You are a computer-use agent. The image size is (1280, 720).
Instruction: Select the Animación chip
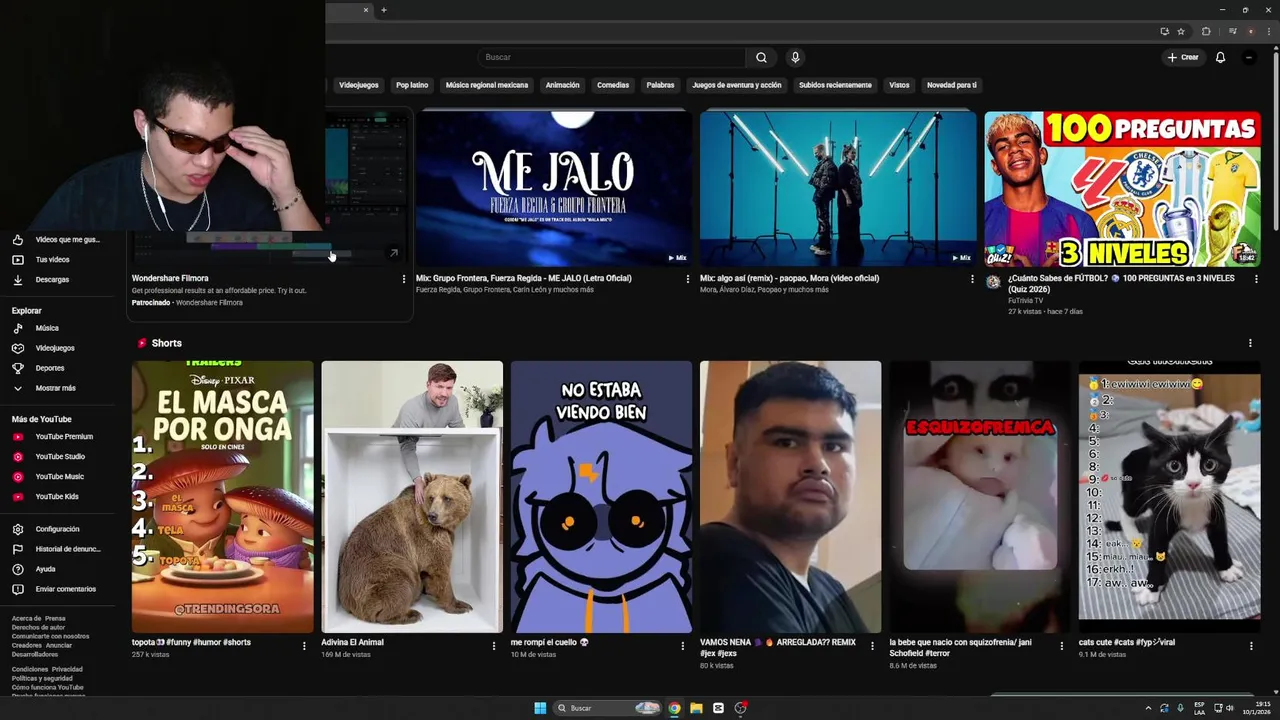(x=562, y=85)
